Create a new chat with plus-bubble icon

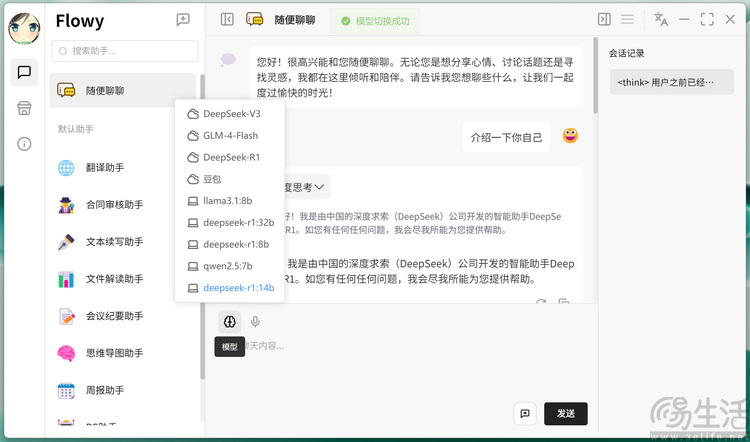[x=183, y=20]
